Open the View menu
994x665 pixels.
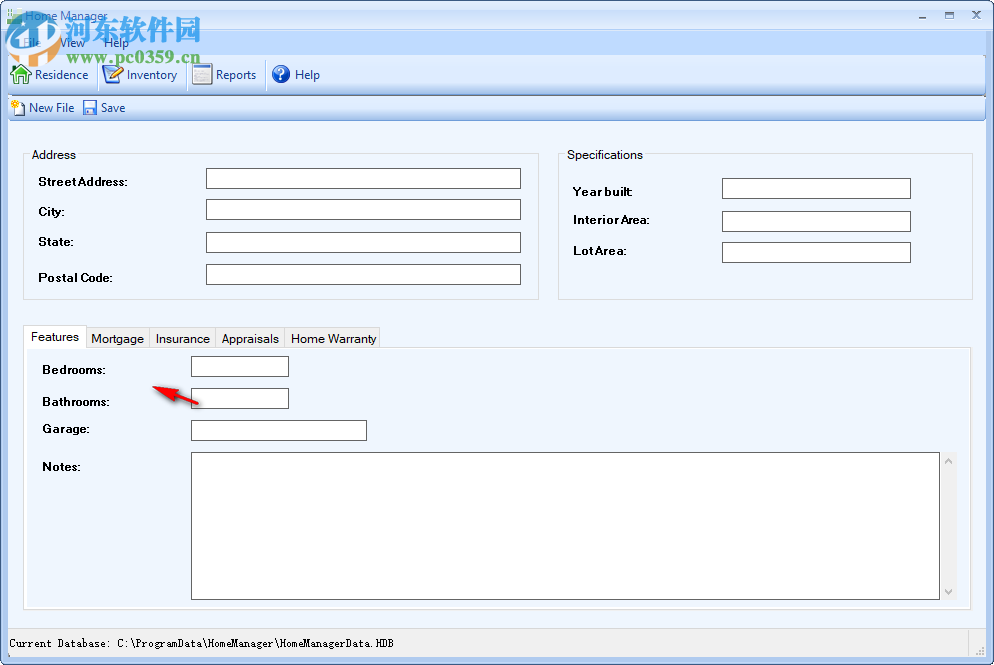pyautogui.click(x=71, y=43)
